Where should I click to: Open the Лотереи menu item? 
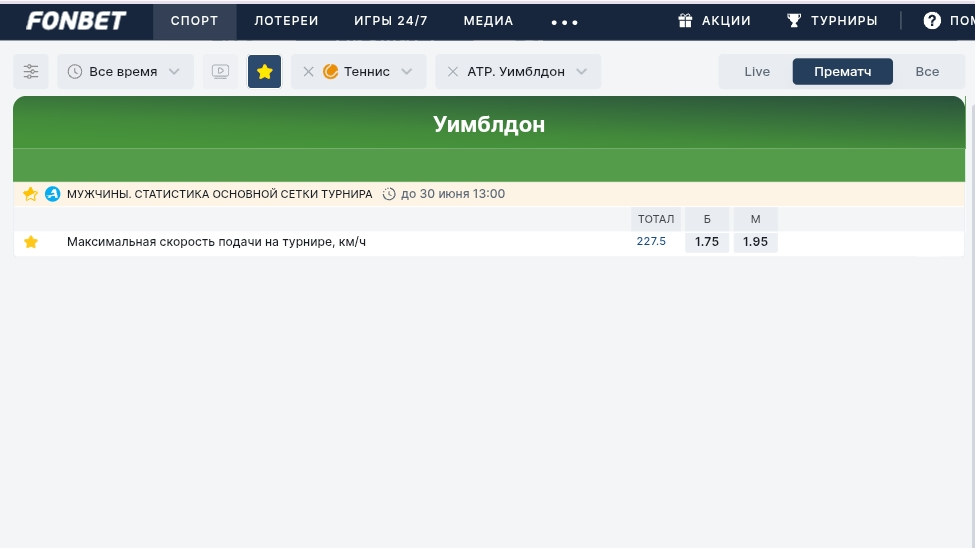click(286, 21)
